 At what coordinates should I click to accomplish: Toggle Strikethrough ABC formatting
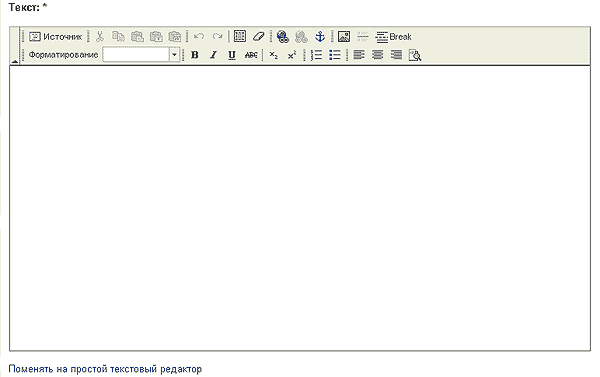click(x=251, y=55)
